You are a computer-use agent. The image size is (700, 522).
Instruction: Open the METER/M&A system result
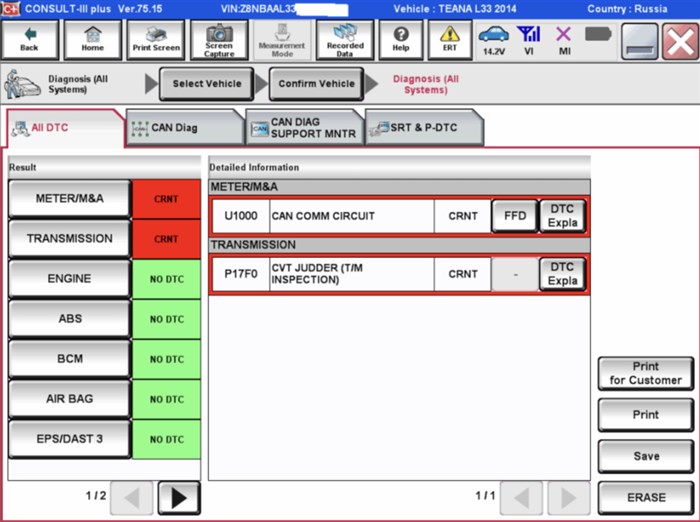point(69,199)
